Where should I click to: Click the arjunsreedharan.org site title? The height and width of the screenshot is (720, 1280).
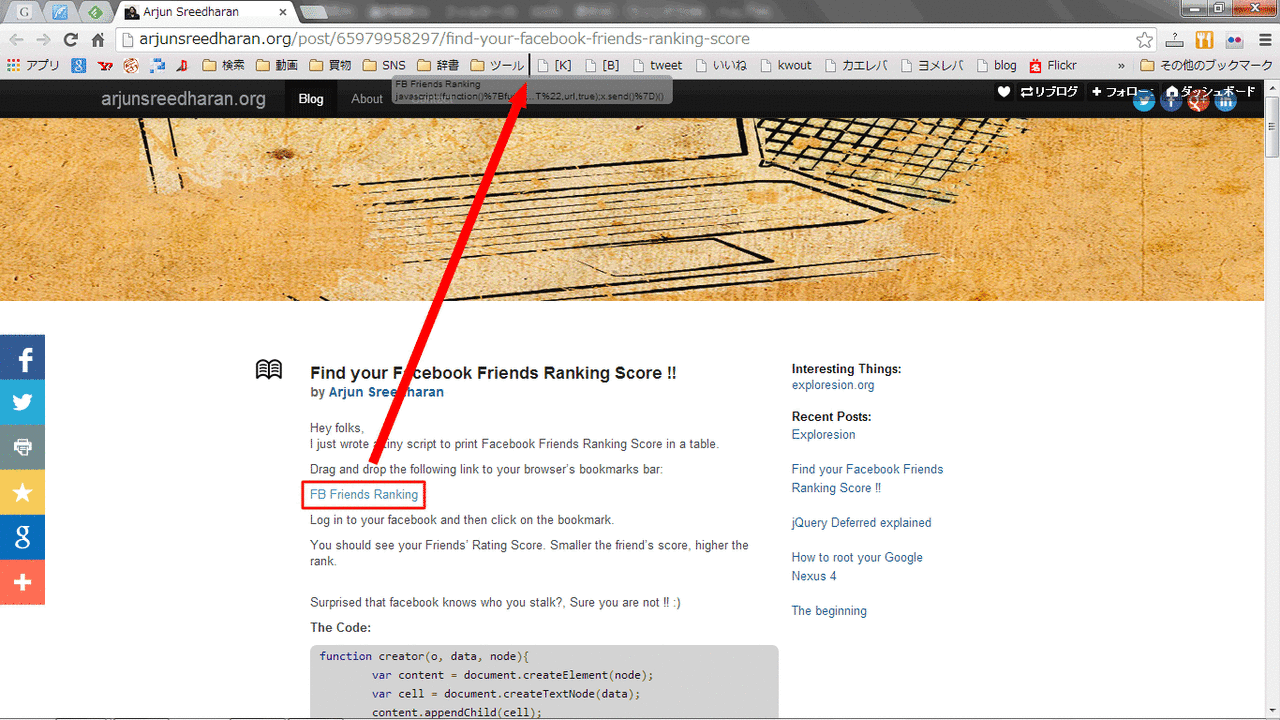(x=184, y=99)
